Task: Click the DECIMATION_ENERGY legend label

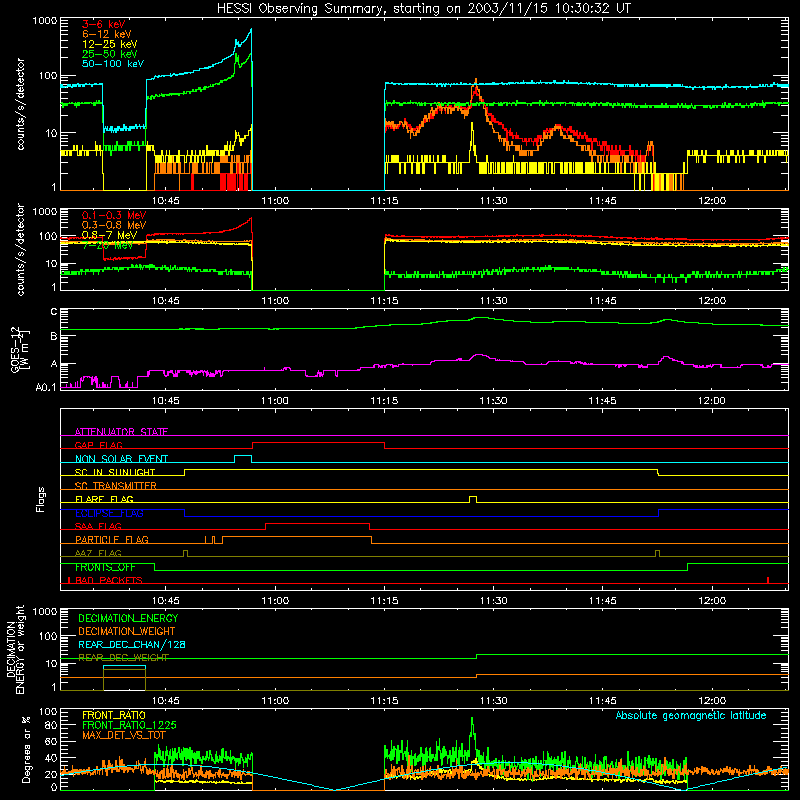Action: pyautogui.click(x=128, y=618)
